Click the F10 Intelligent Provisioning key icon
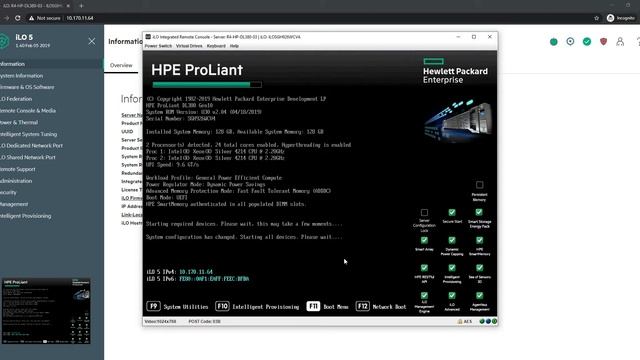 click(x=222, y=306)
